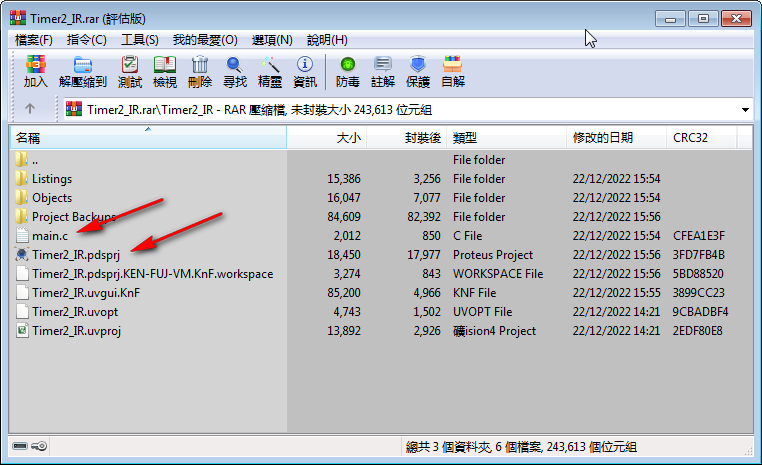Image resolution: width=762 pixels, height=465 pixels.
Task: Open the 說明(H) menu
Action: (x=327, y=40)
